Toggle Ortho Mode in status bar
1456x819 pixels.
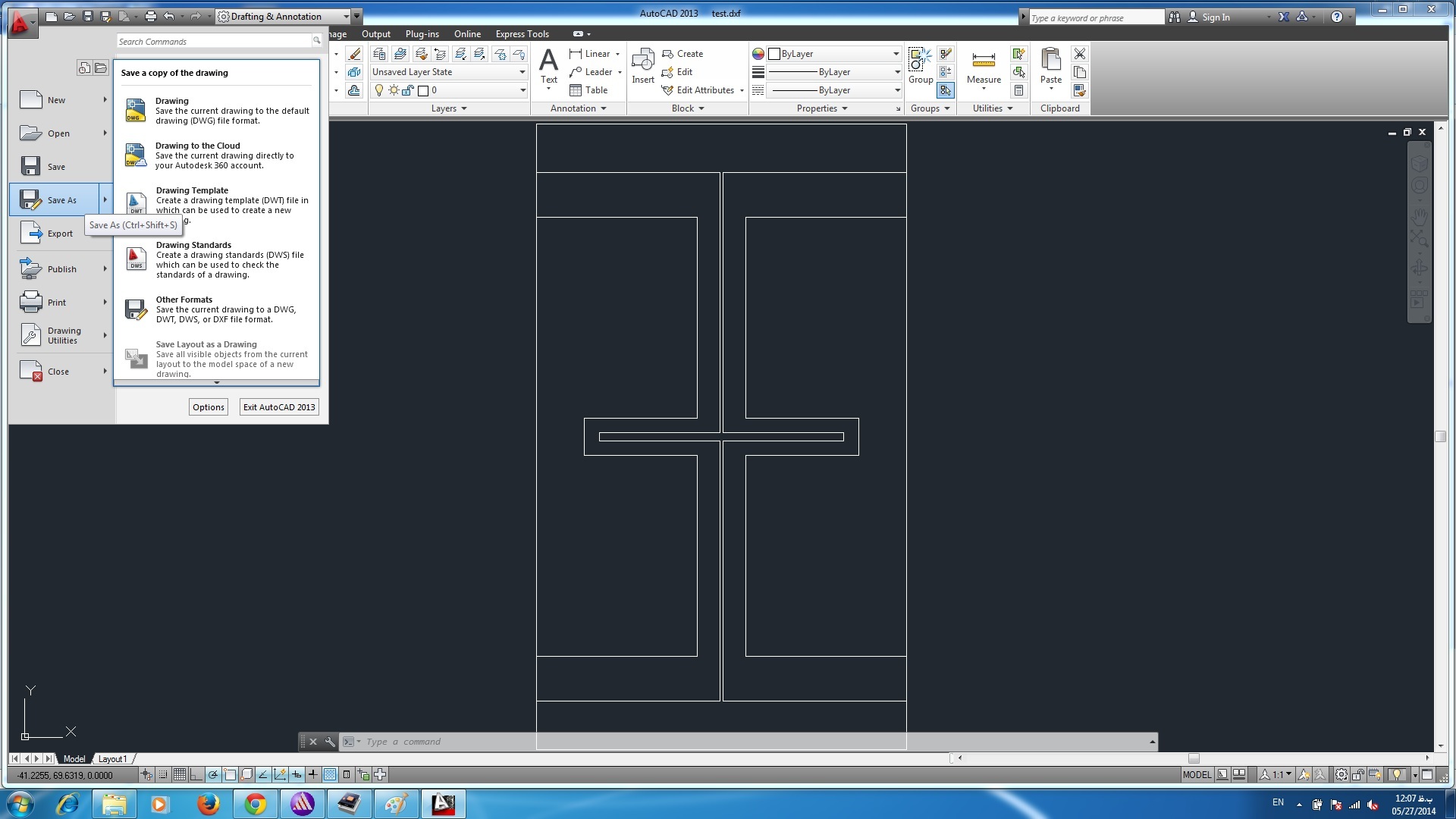point(196,774)
